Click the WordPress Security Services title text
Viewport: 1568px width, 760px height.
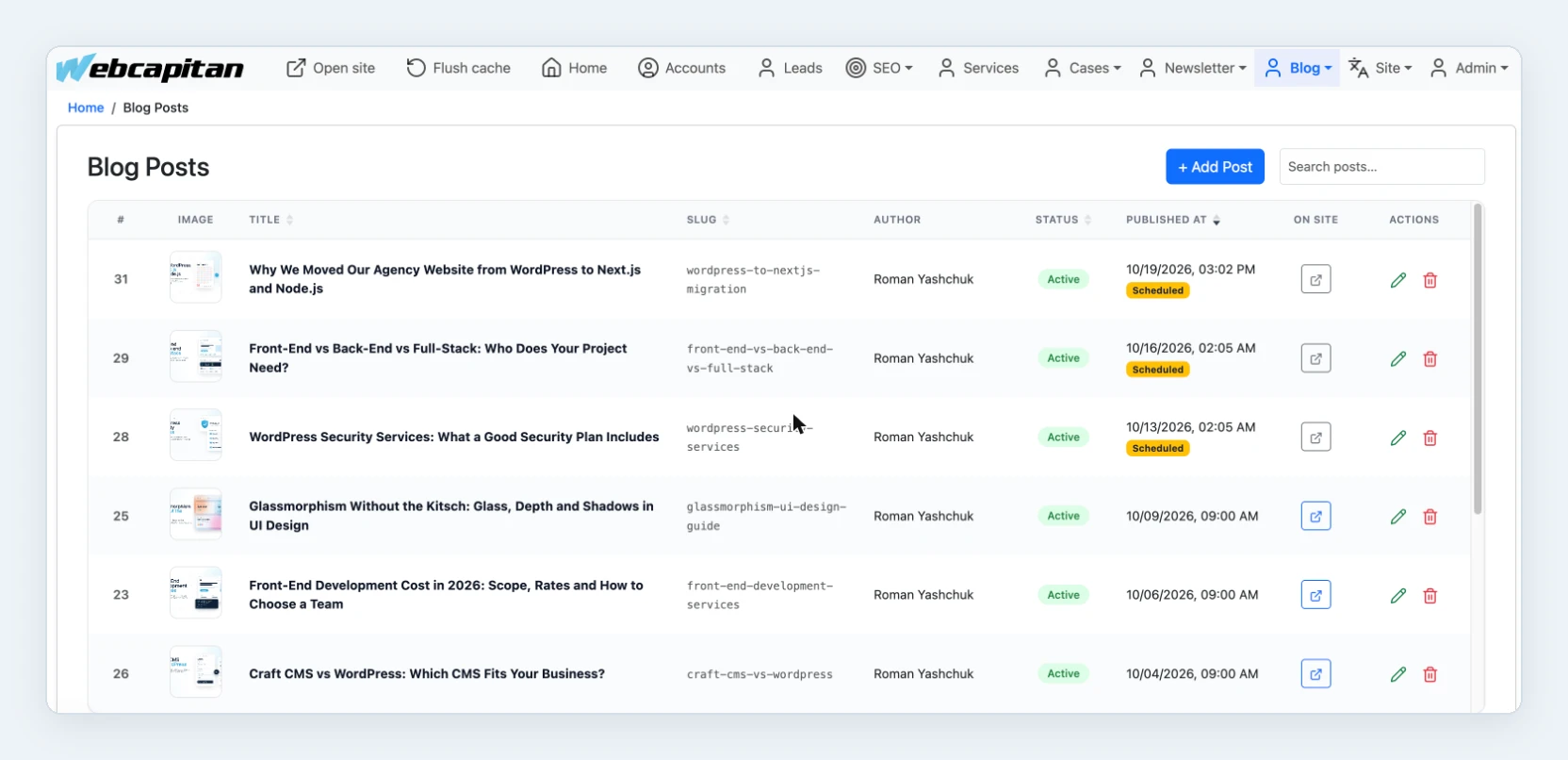454,438
